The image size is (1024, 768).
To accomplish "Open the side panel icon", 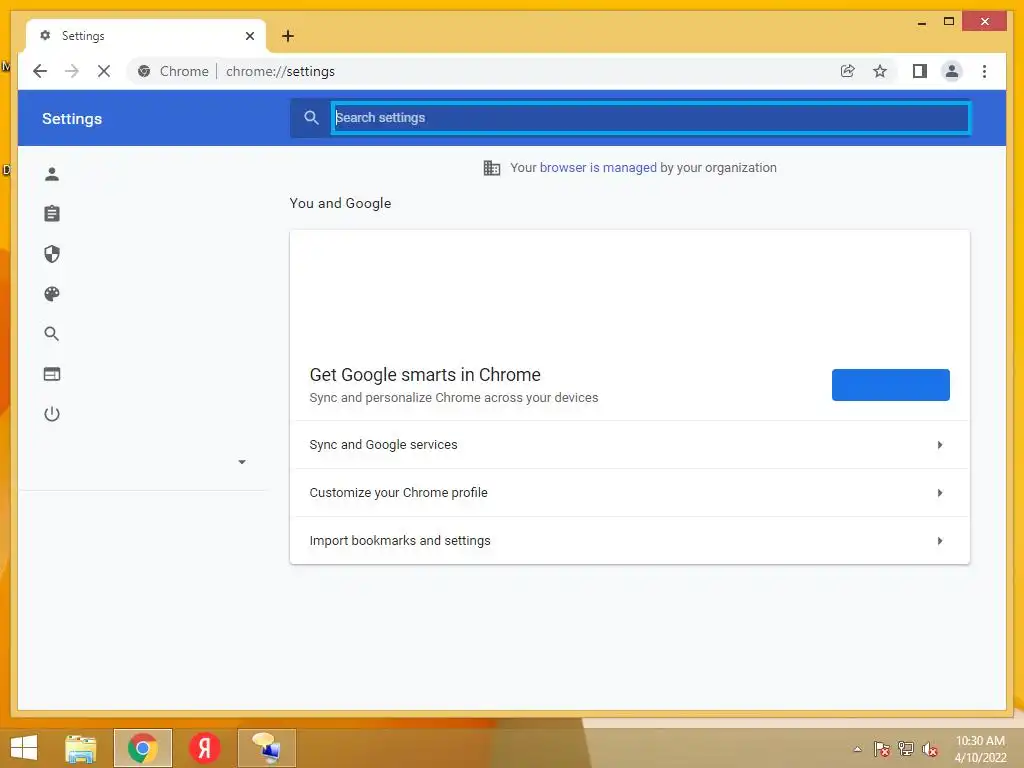I will click(920, 71).
